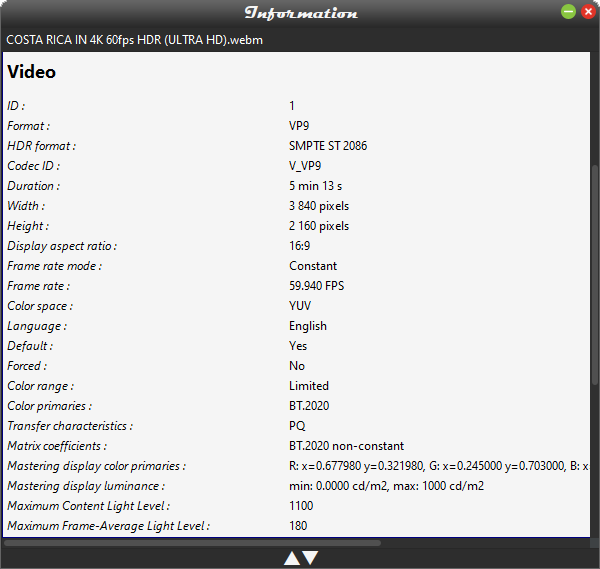
Task: Click the Information title text
Action: (x=301, y=13)
